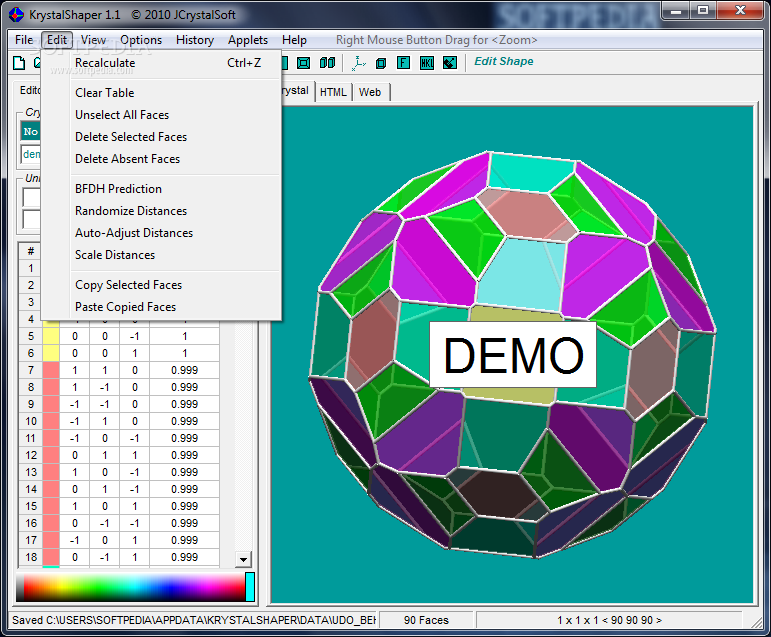The height and width of the screenshot is (637, 771).
Task: Select the Editor tab
Action: 30,91
